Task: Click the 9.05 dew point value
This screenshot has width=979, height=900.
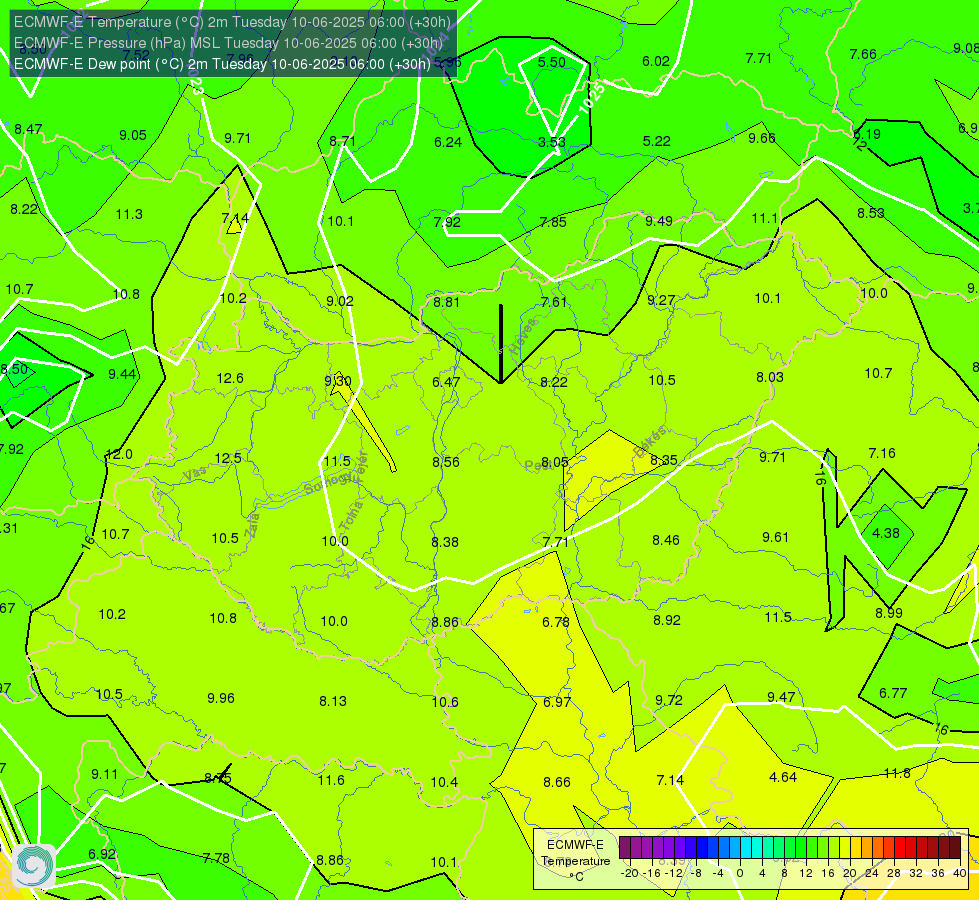Action: click(133, 136)
